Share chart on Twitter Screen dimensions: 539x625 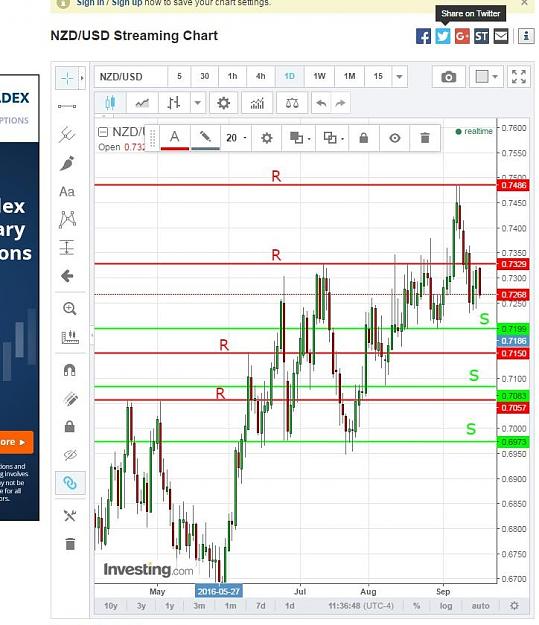(443, 36)
